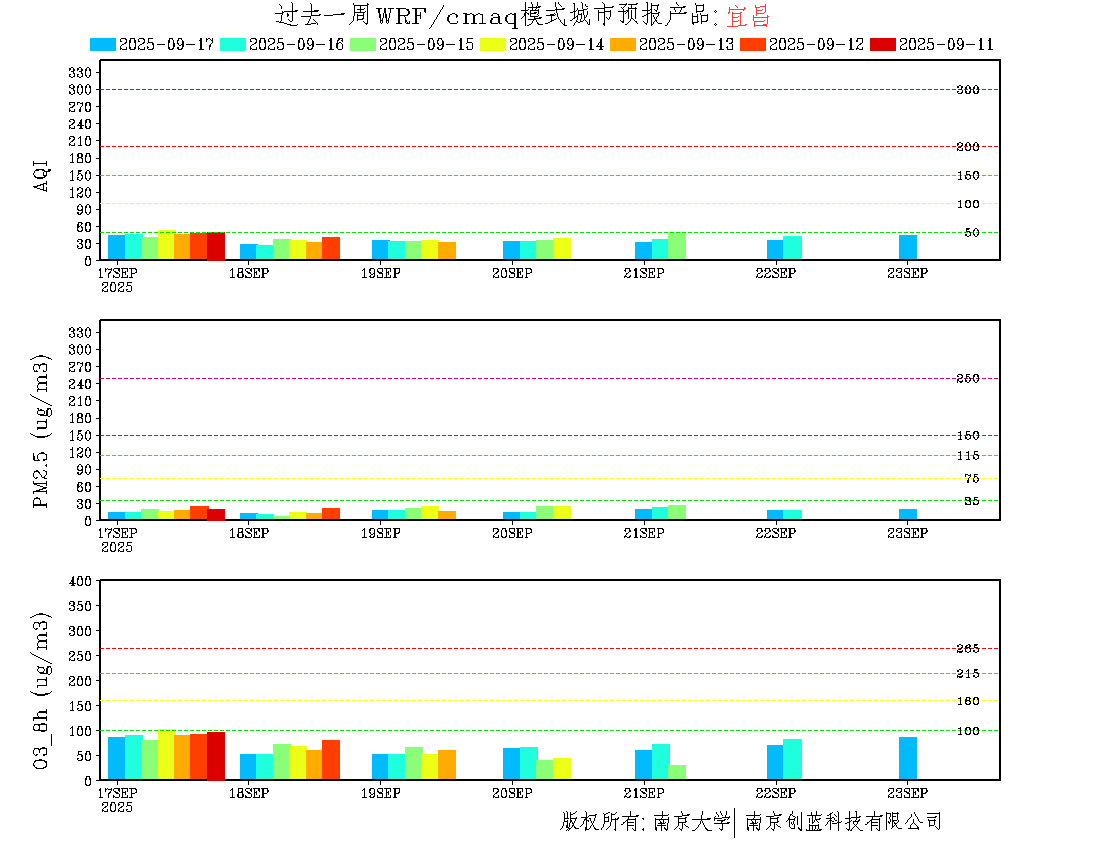Click the 22SEP cyan bar in O3_8h chart

point(793,759)
